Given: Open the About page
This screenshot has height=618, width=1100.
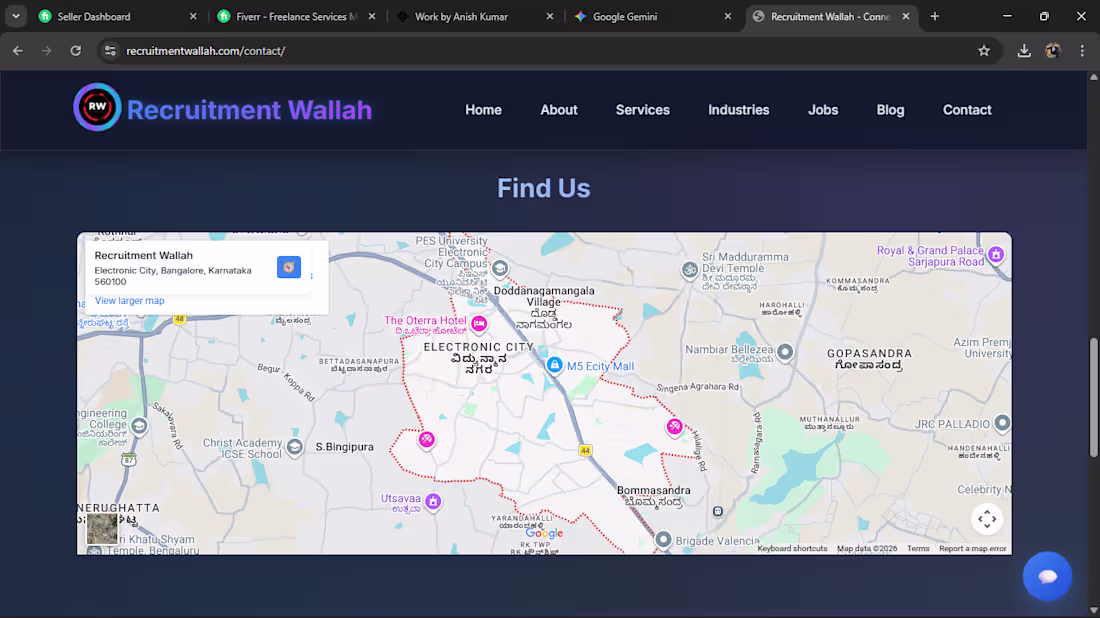Looking at the screenshot, I should 558,110.
